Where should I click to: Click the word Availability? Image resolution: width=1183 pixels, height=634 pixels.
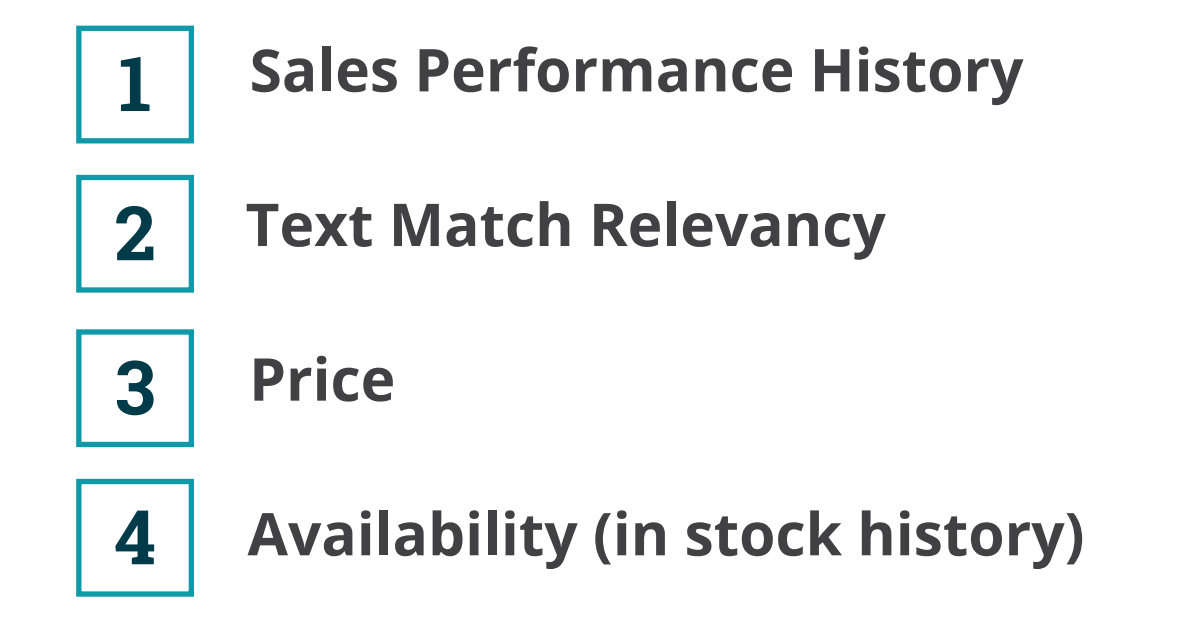[413, 537]
